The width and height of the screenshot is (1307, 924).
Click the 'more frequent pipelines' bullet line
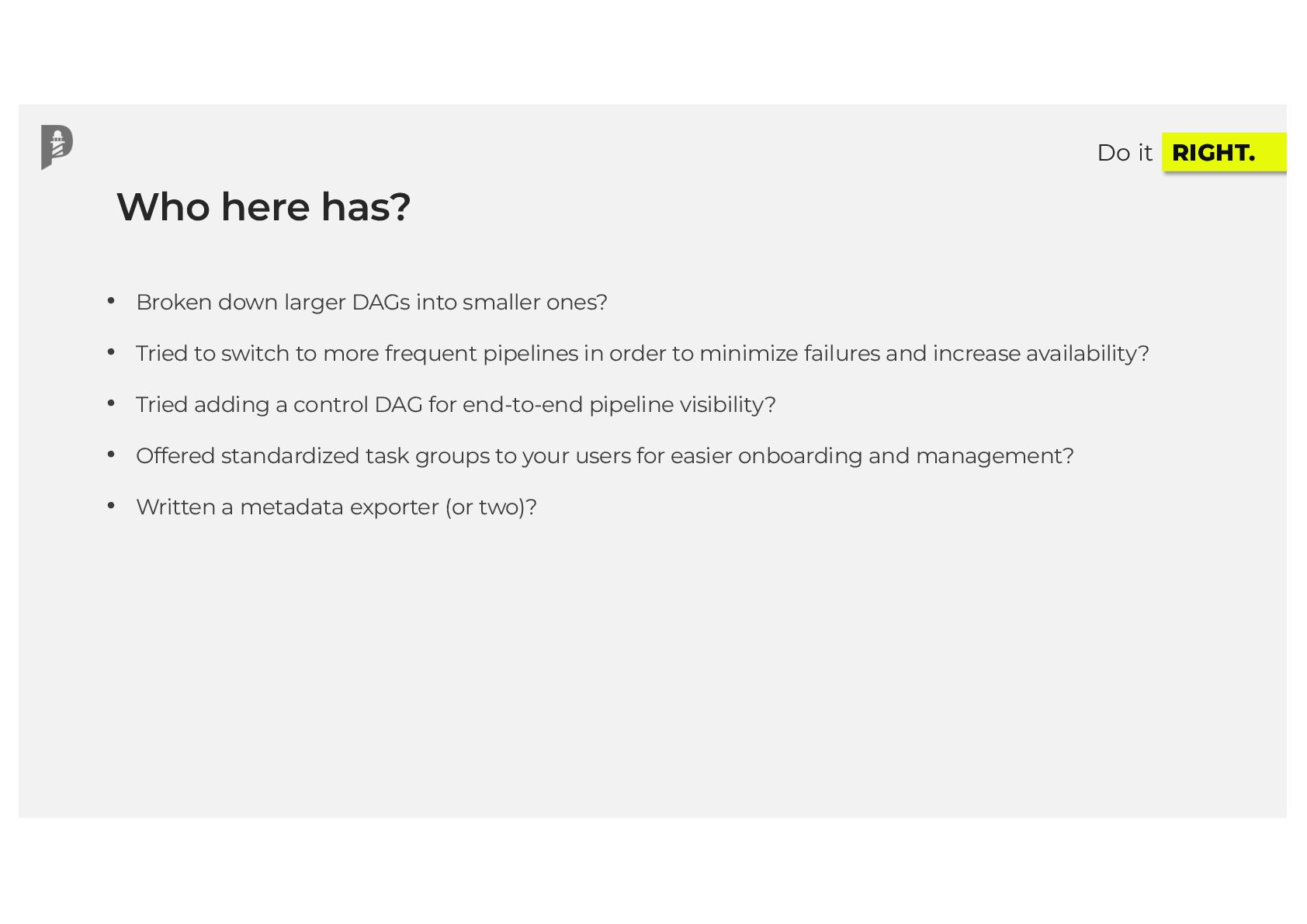pos(642,354)
